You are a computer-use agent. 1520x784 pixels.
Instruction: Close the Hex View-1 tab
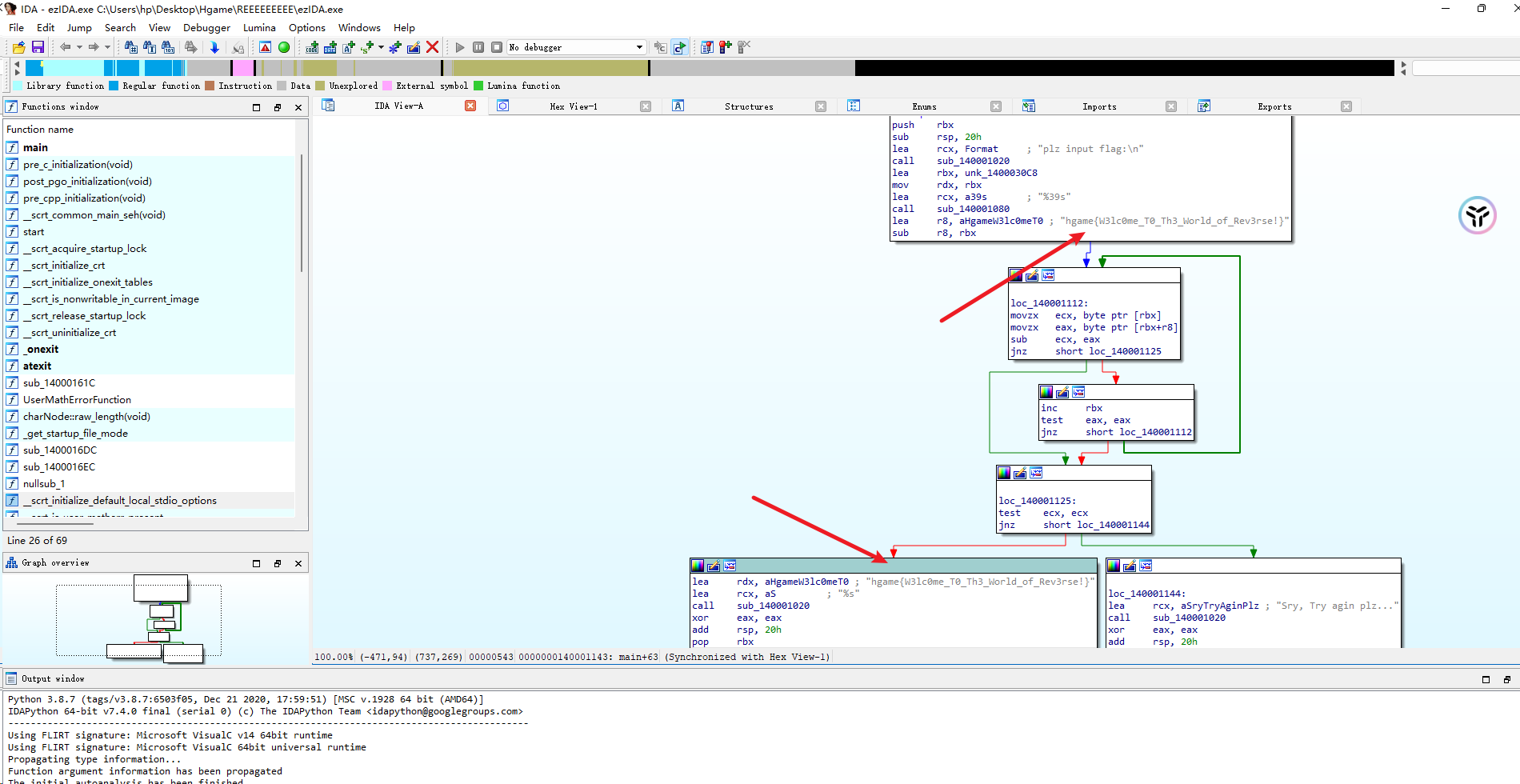(646, 106)
